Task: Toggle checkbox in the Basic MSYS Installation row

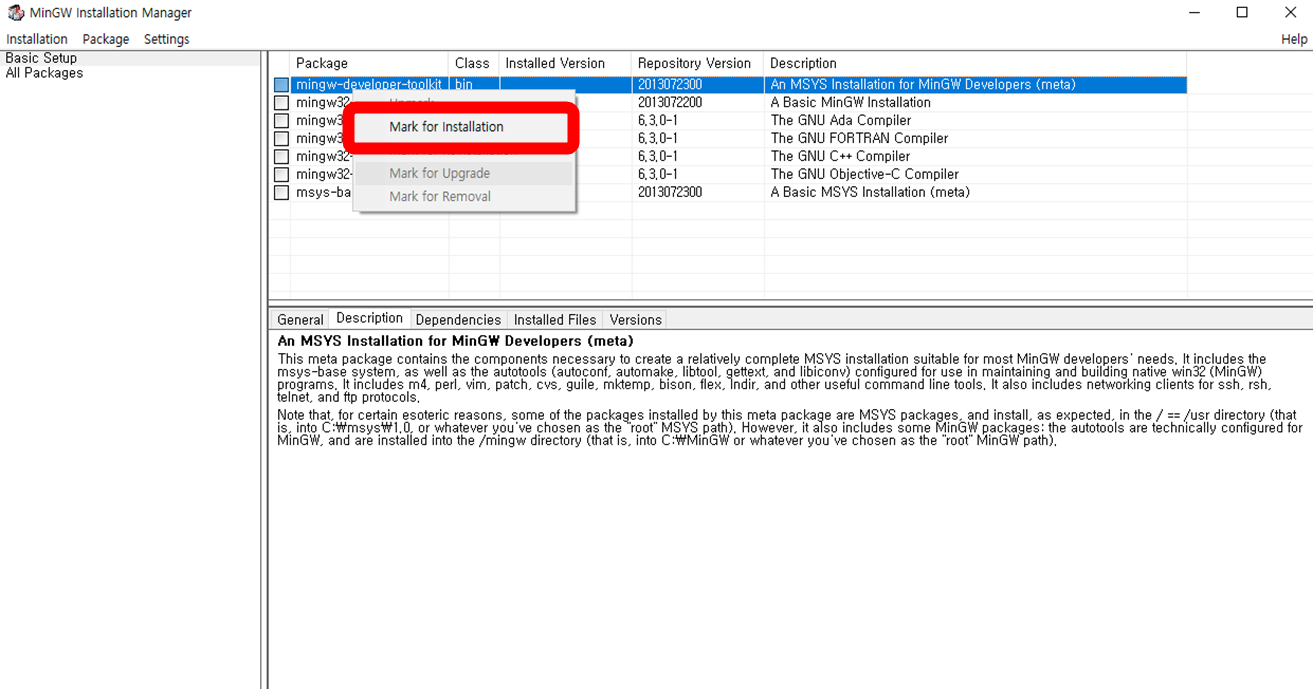Action: pos(282,193)
